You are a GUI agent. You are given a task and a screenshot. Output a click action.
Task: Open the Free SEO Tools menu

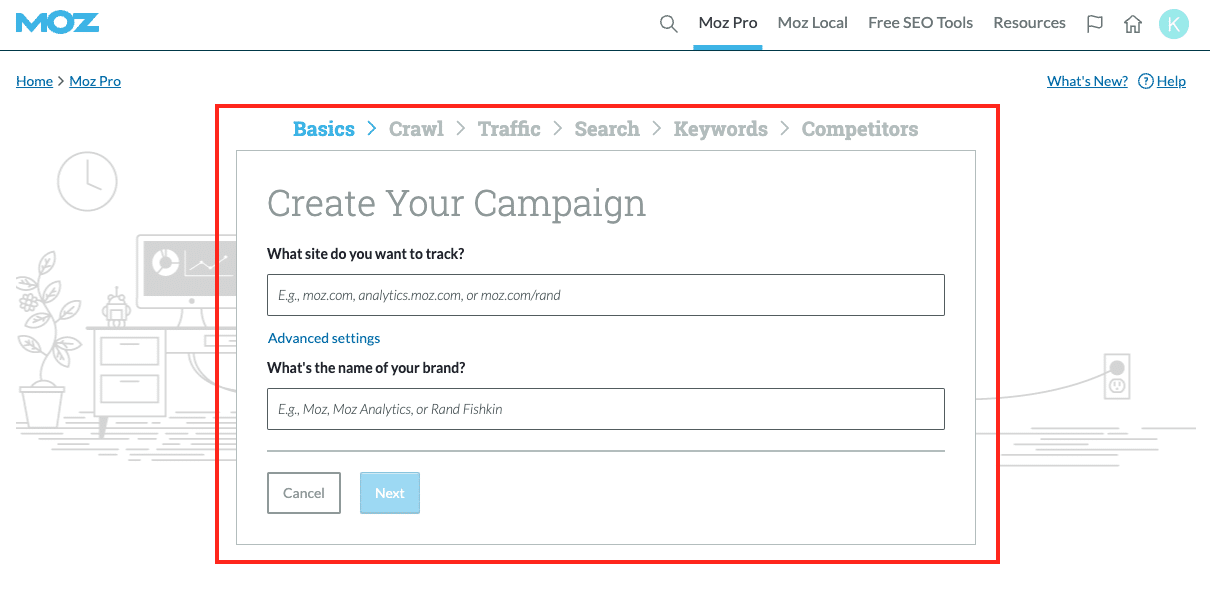tap(920, 23)
